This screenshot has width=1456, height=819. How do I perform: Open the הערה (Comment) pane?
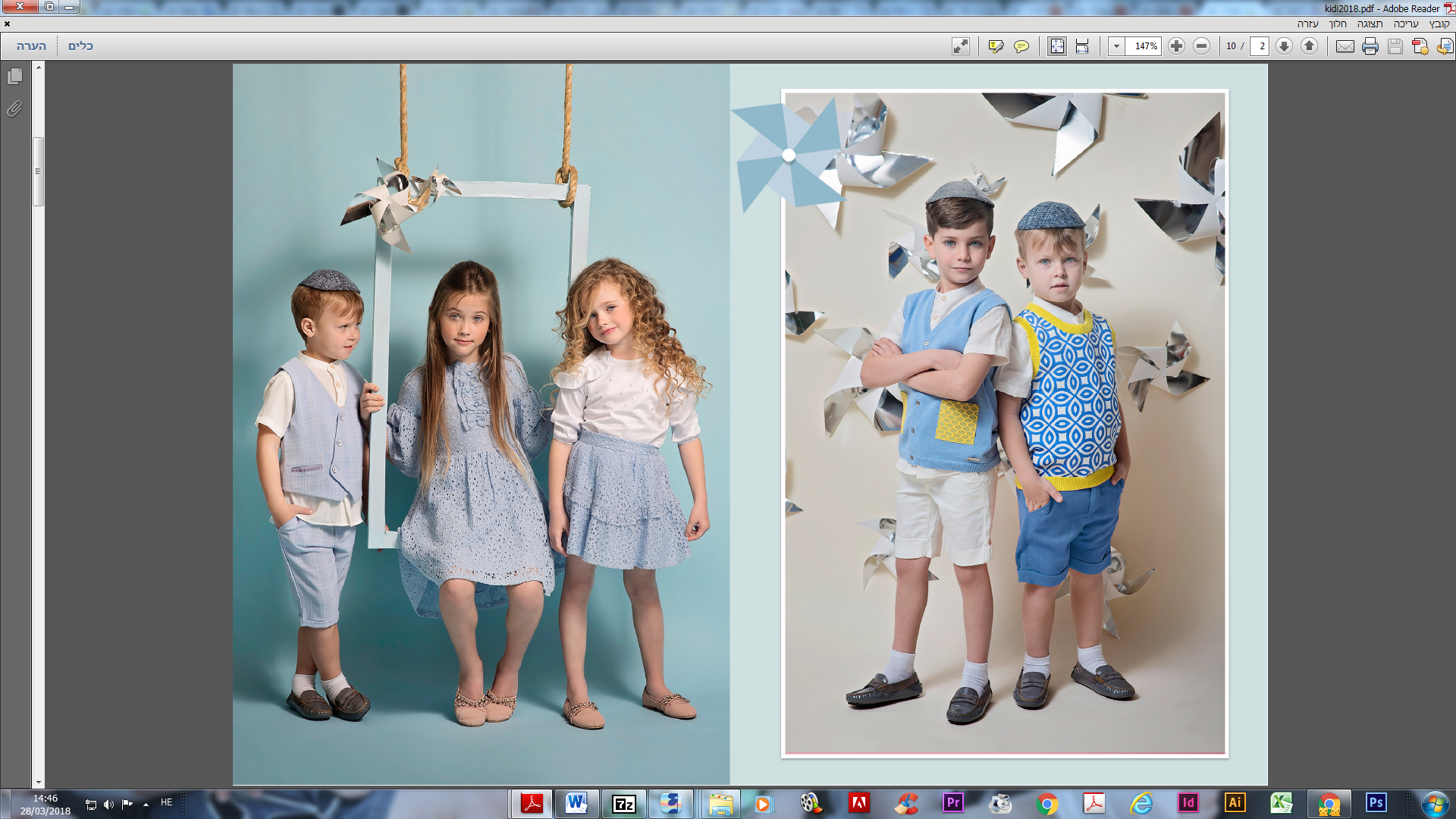click(x=31, y=46)
